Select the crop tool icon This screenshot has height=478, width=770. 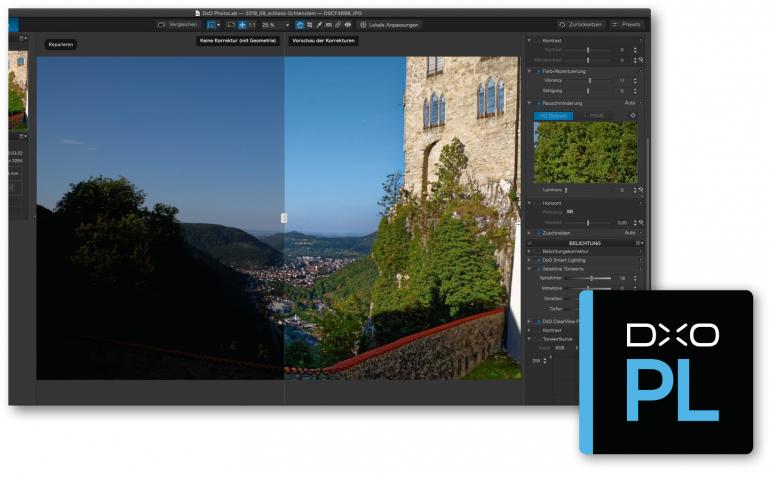309,25
